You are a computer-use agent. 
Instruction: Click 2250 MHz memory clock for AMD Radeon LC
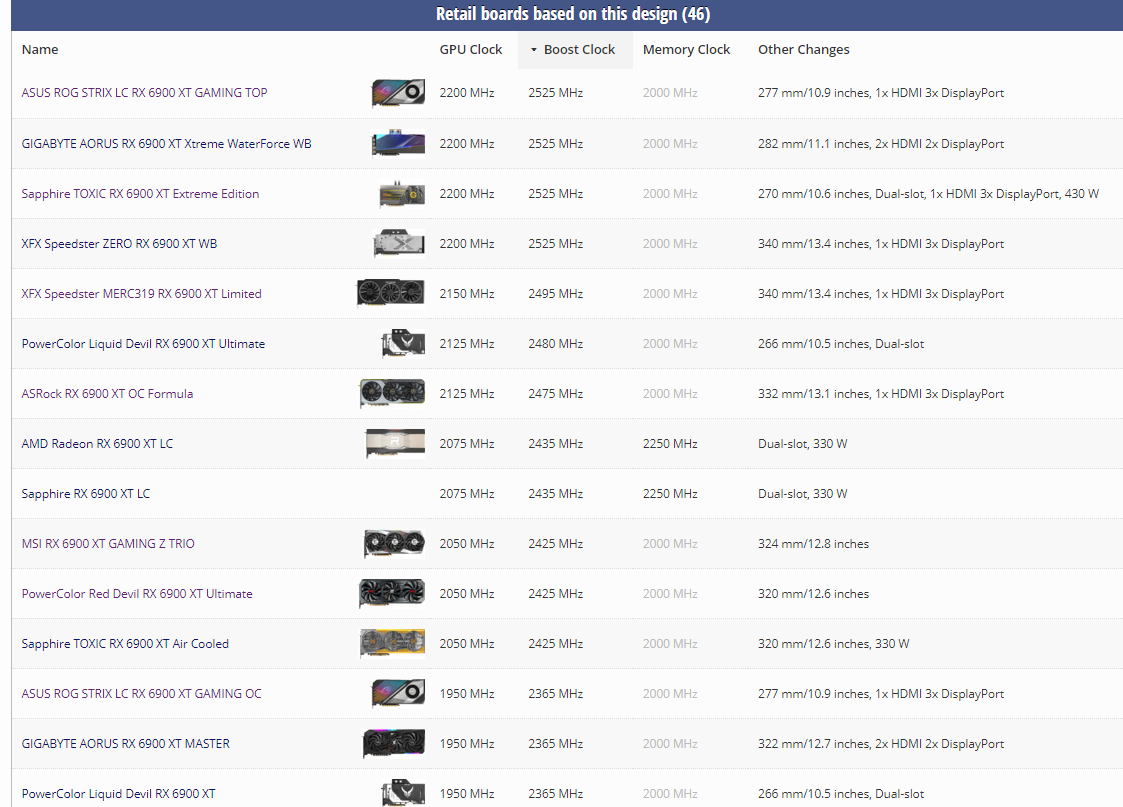pos(670,444)
